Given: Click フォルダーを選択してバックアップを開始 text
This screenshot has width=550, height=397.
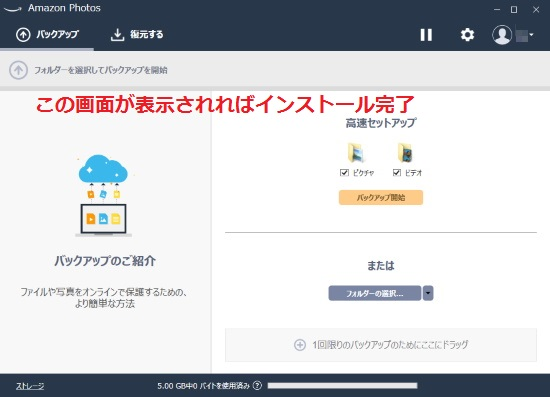Looking at the screenshot, I should pos(101,70).
